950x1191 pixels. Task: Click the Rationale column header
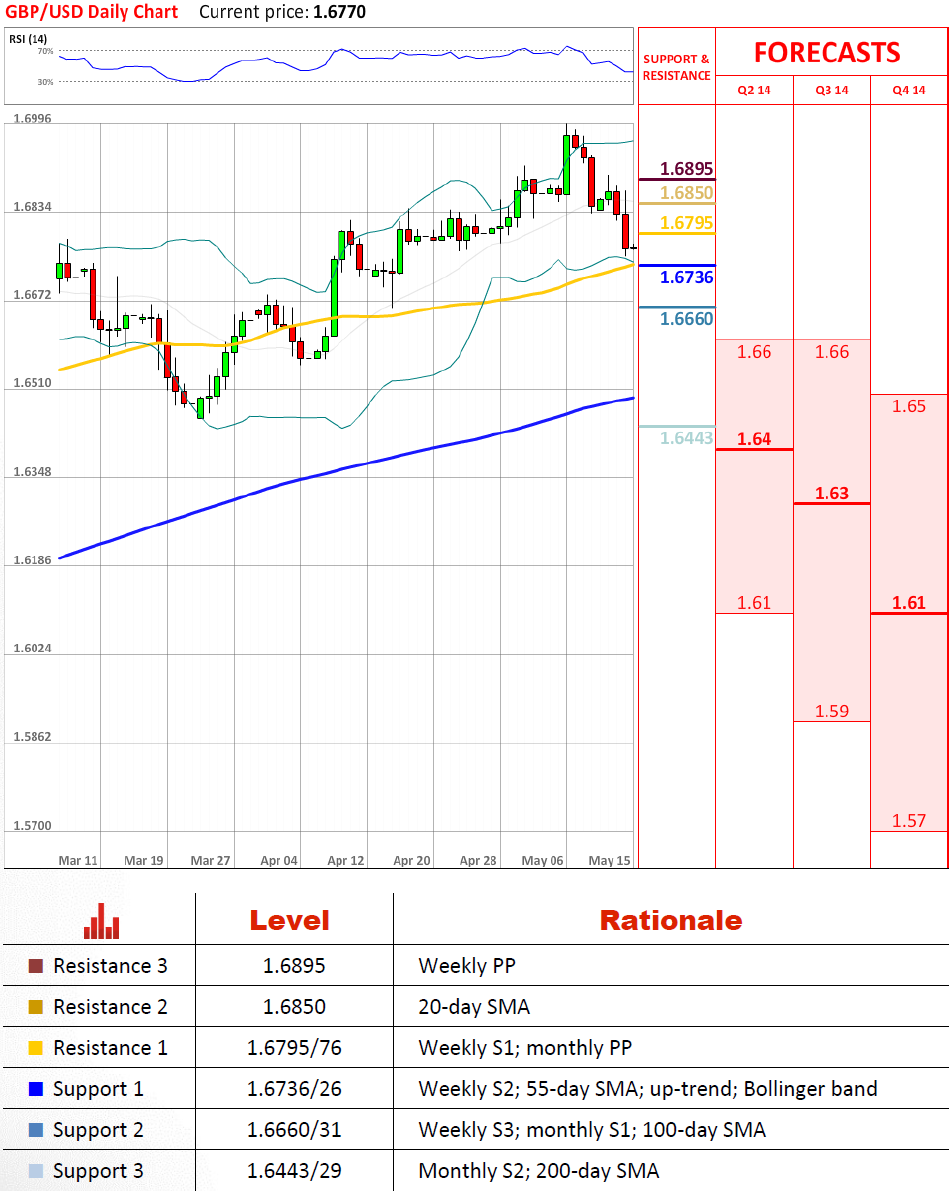671,921
